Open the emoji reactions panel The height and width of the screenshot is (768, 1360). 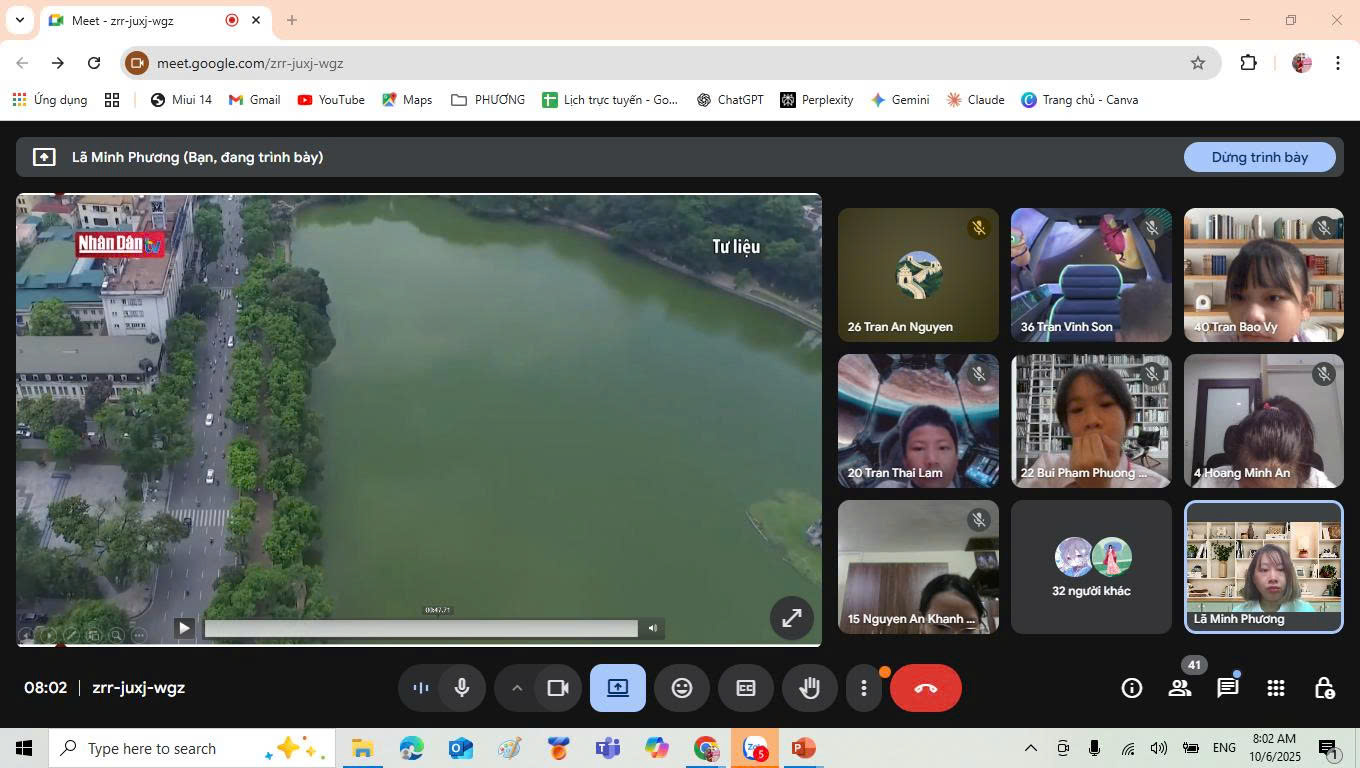pyautogui.click(x=681, y=688)
